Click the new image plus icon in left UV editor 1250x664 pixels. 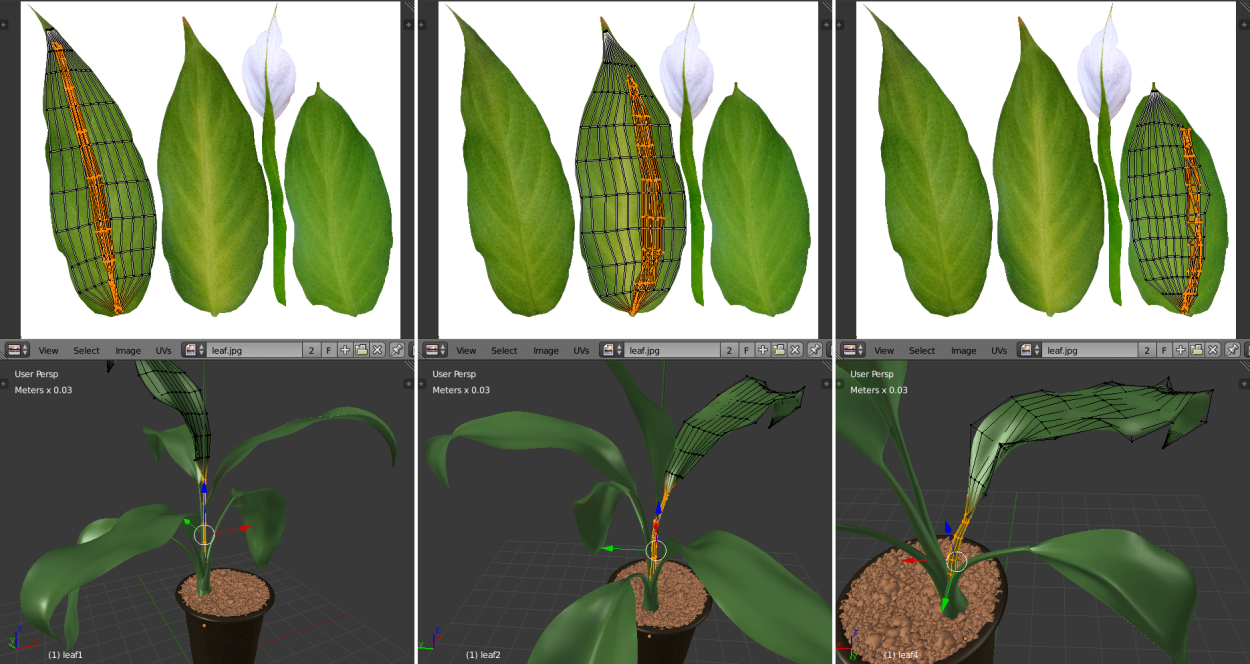tap(345, 350)
